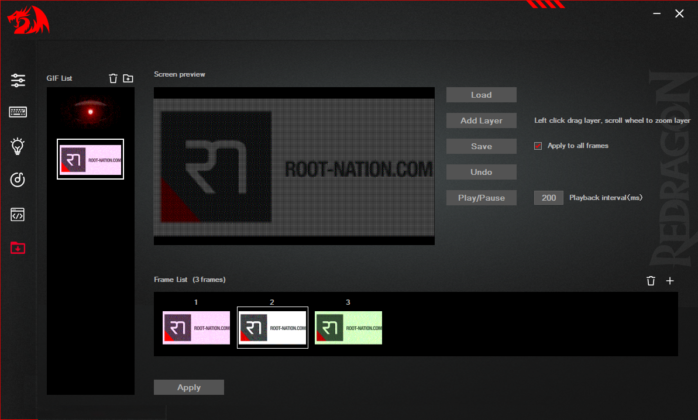Minimize the Redragon window

coord(657,14)
